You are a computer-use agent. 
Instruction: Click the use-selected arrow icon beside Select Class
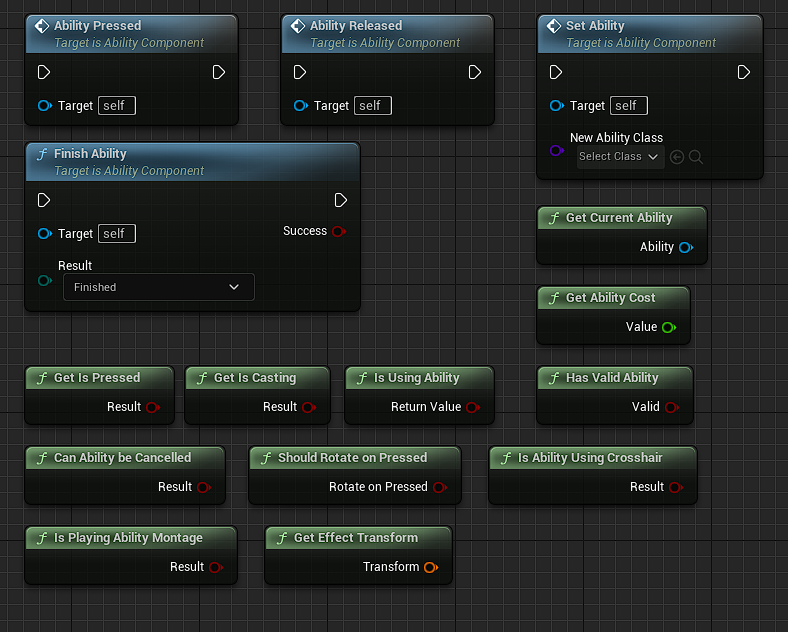(677, 157)
